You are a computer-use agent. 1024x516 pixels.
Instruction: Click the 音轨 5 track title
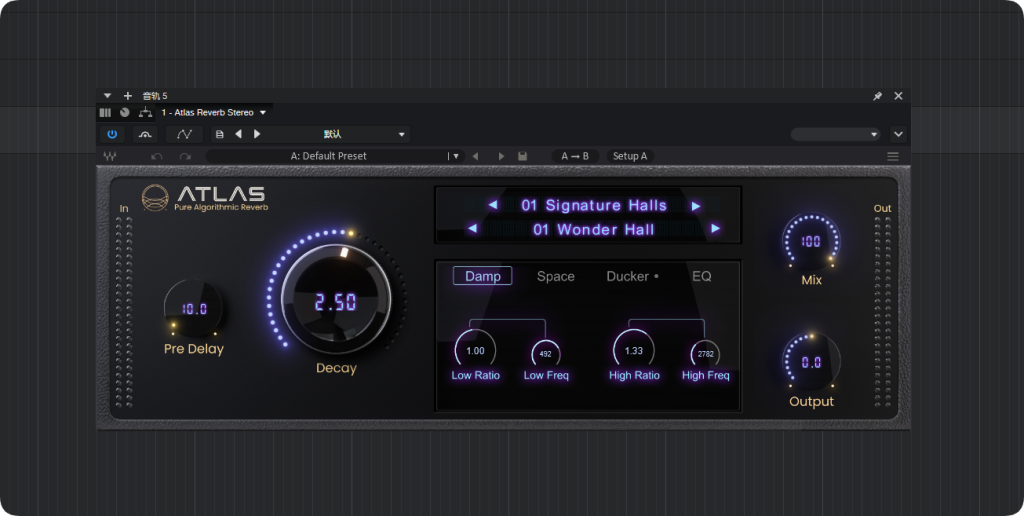155,96
